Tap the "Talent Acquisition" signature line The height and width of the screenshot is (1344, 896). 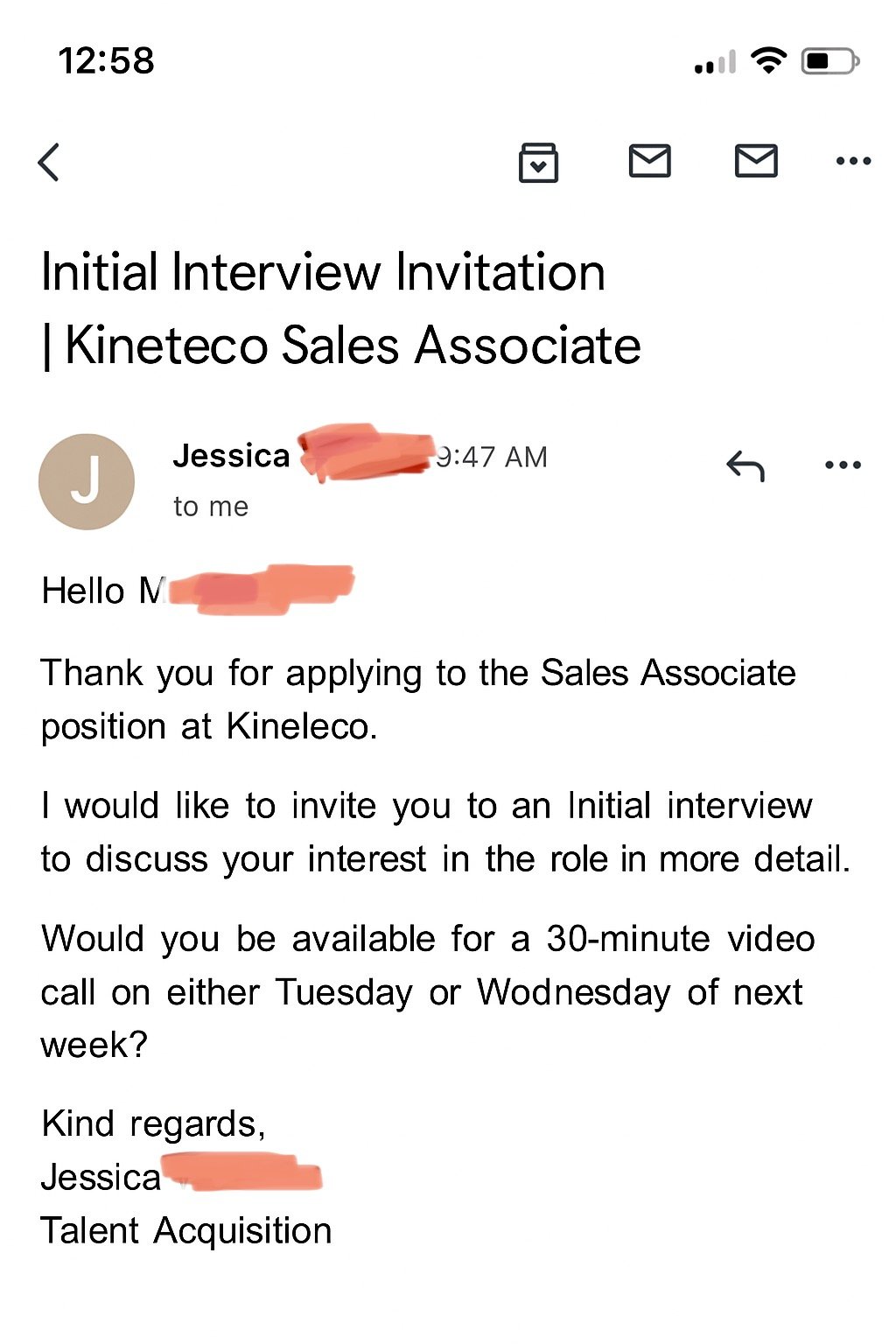tap(186, 1231)
